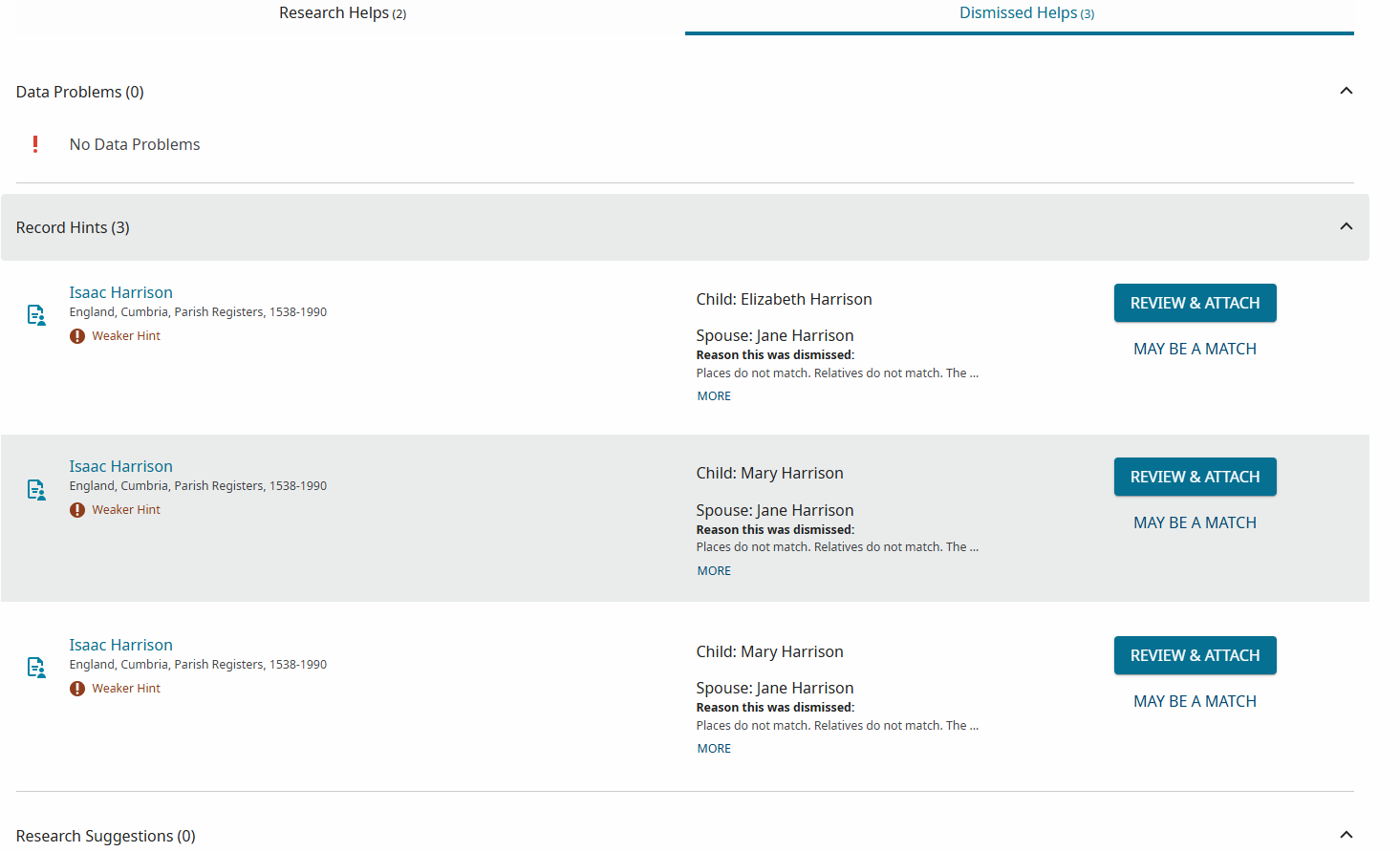Click the Weaker Hint warning icon in the Elizabeth Harrison row
1400x852 pixels.
(77, 336)
